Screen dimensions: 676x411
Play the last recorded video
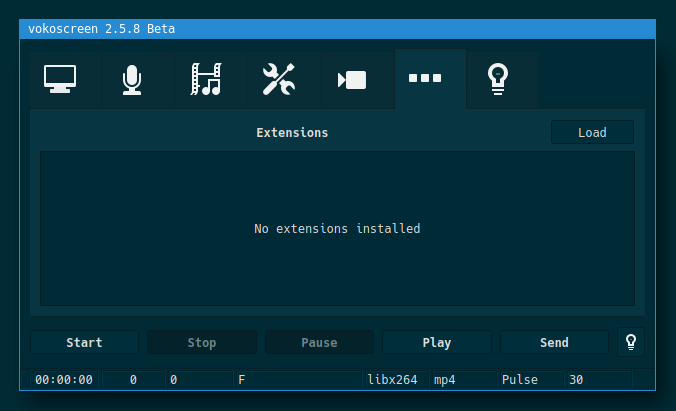(x=437, y=342)
